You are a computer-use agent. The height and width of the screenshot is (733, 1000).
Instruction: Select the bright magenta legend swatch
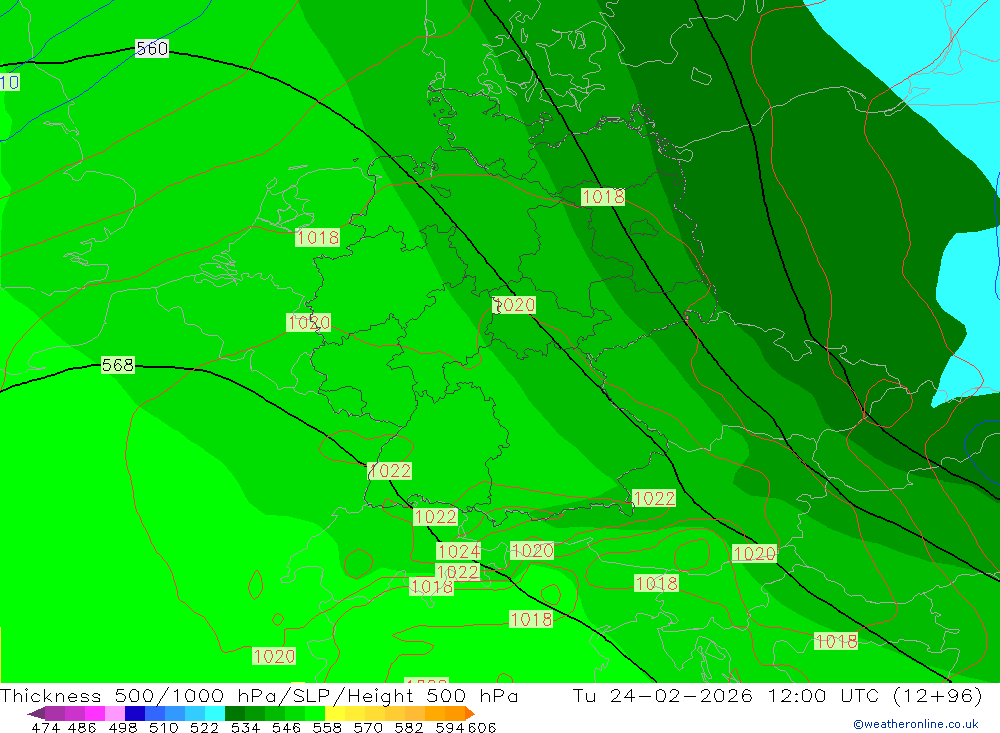94,713
